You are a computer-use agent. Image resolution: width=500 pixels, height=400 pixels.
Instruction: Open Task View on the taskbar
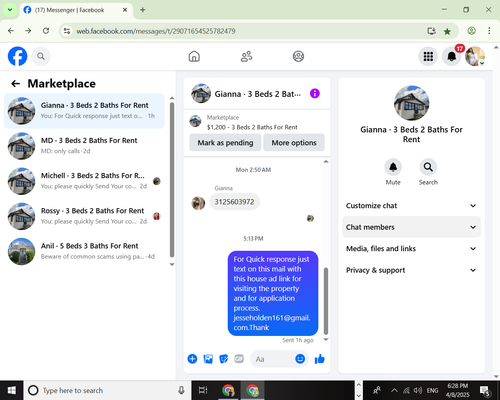pyautogui.click(x=203, y=390)
